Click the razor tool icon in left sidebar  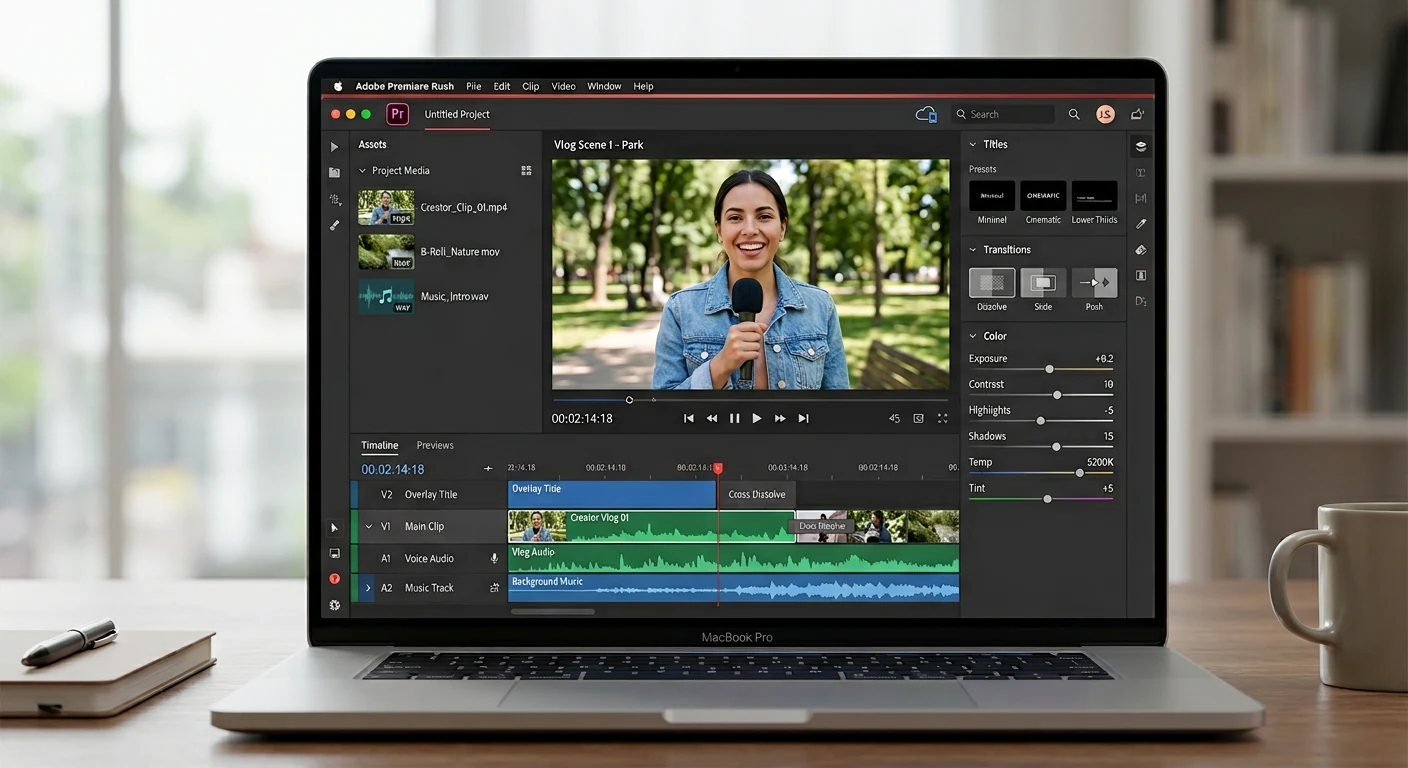[x=335, y=226]
